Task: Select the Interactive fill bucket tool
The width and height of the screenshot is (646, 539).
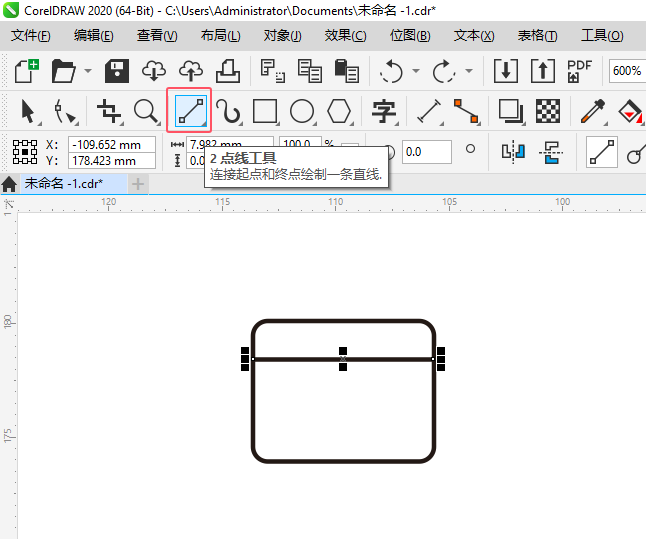Action: [x=630, y=111]
